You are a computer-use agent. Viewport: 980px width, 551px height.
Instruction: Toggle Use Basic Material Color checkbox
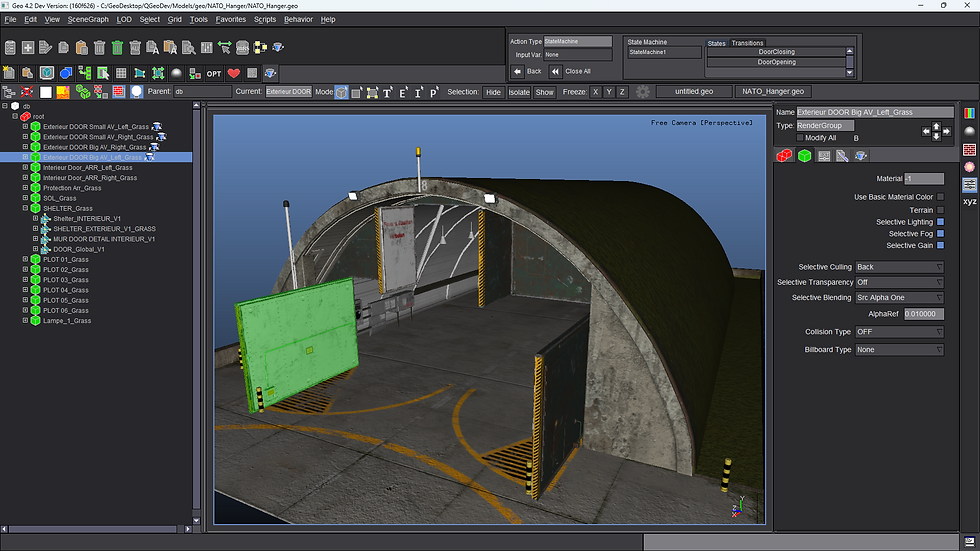point(941,197)
